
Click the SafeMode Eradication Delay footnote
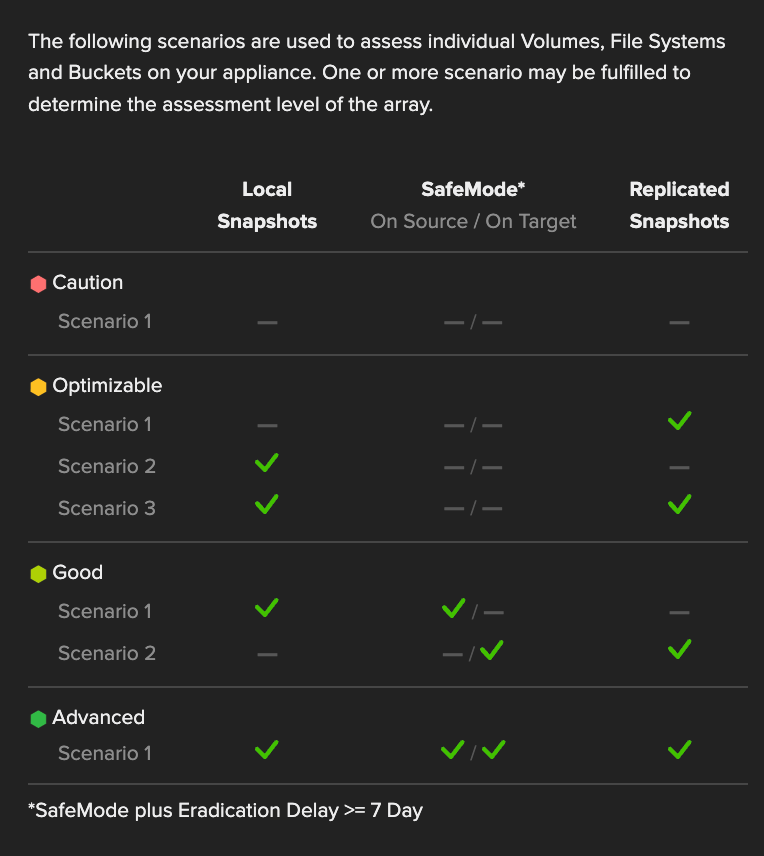(x=226, y=811)
